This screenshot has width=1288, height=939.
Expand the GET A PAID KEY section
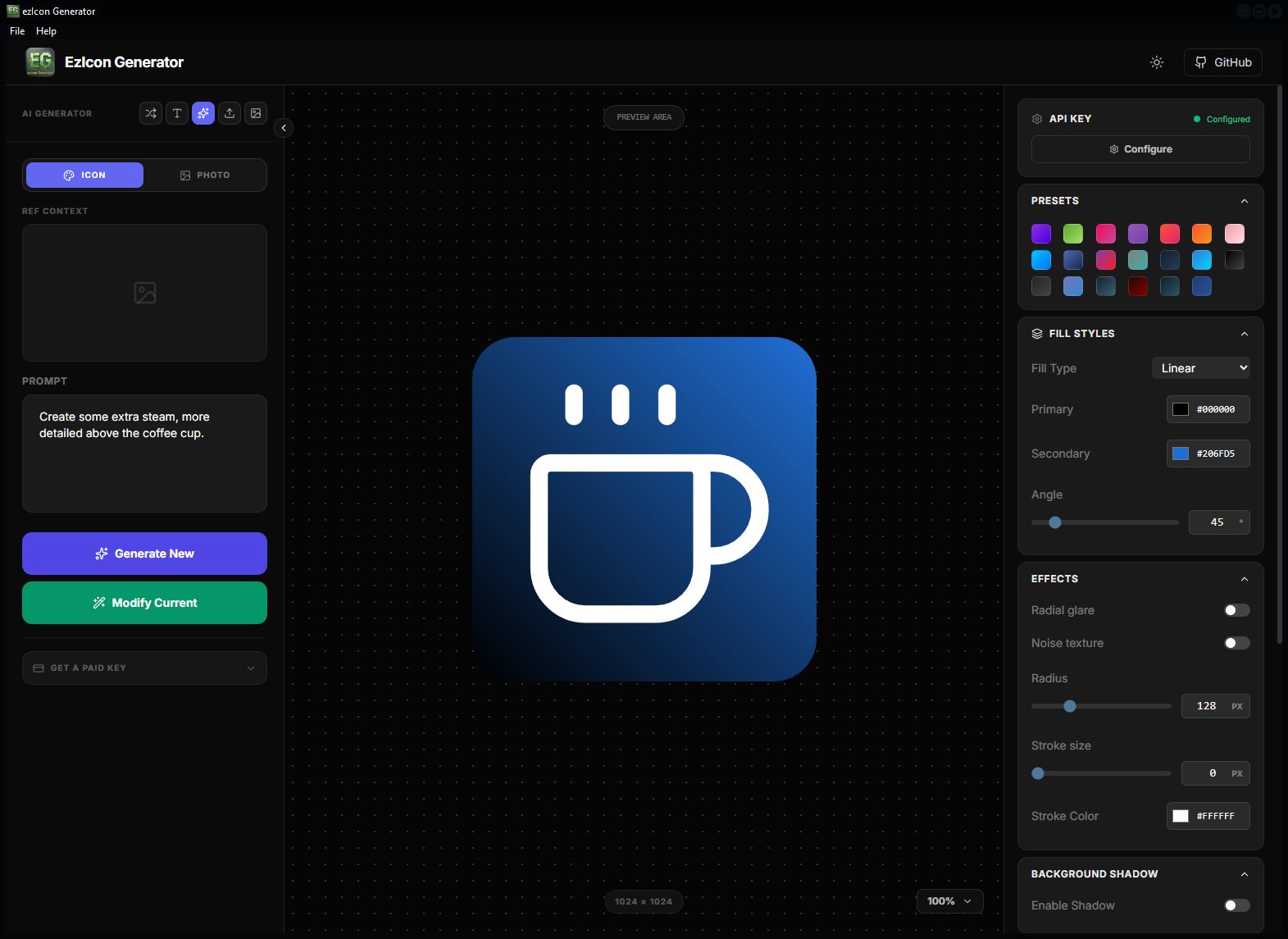point(144,668)
